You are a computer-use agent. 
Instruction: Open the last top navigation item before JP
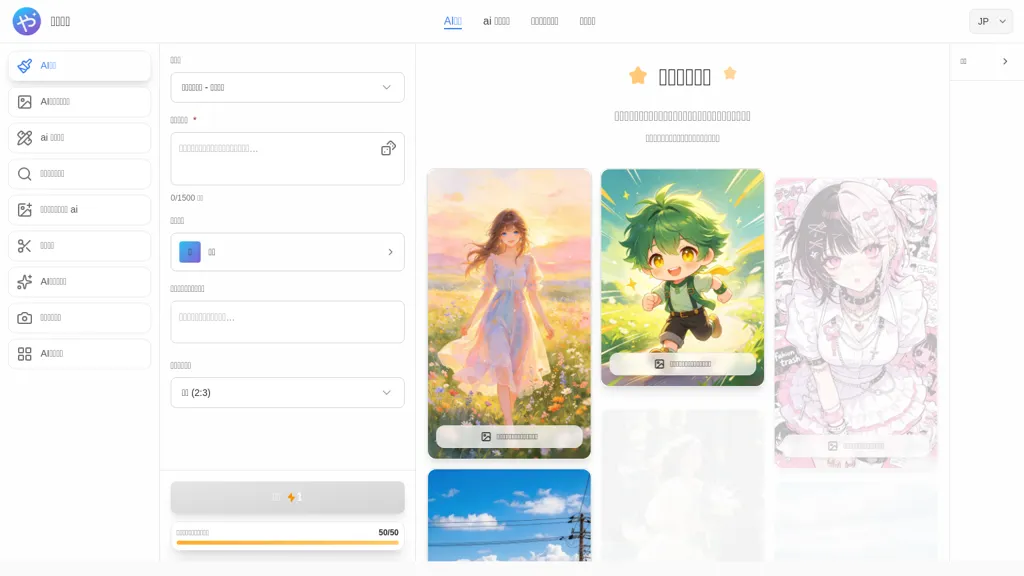click(x=587, y=22)
